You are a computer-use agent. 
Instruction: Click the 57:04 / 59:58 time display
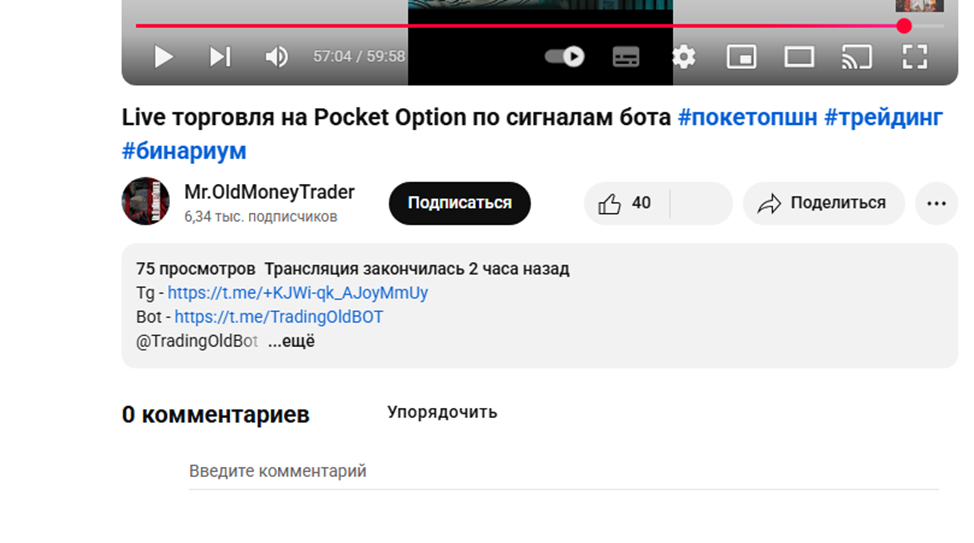[359, 57]
